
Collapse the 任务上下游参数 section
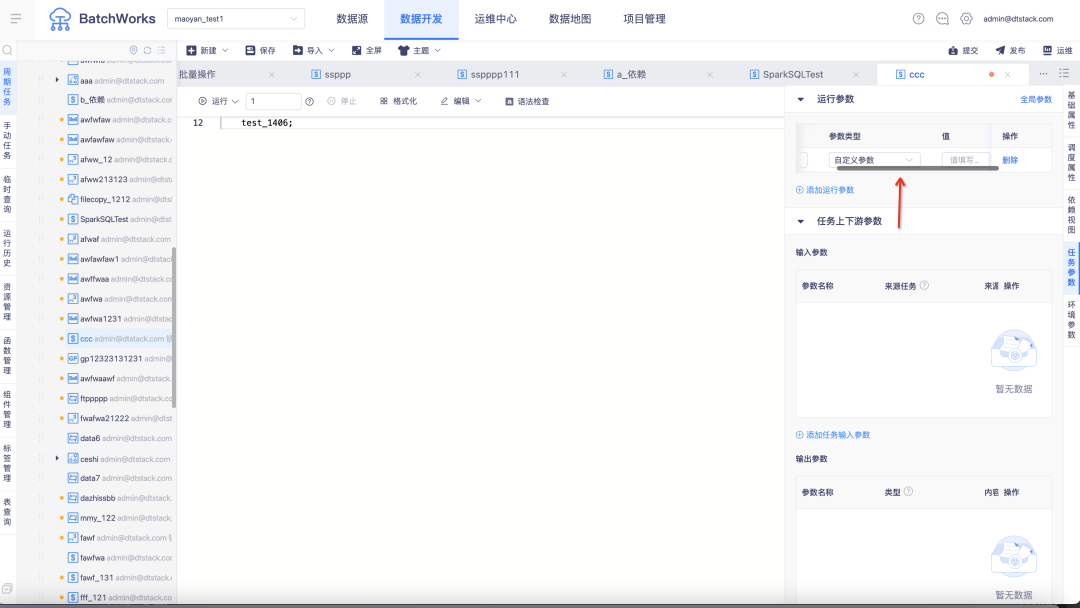(801, 221)
